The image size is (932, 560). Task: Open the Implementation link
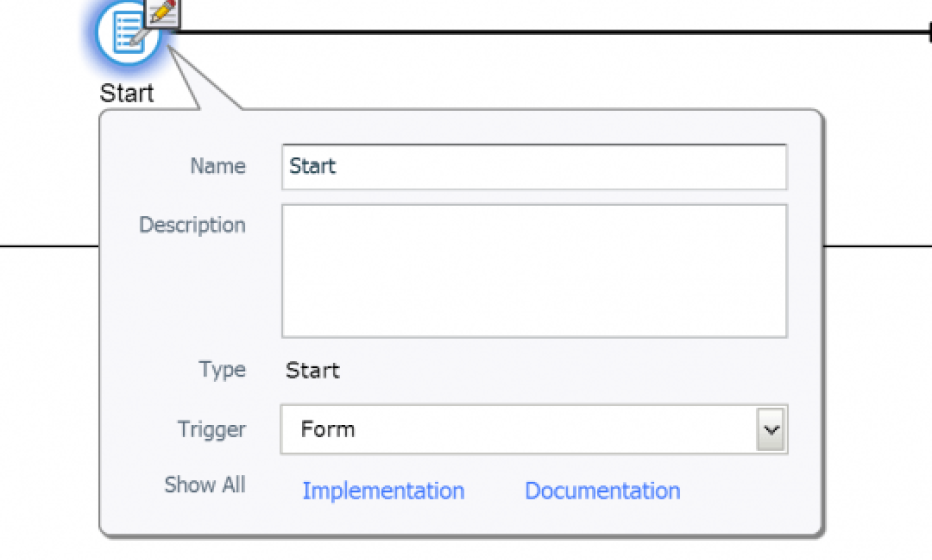click(x=383, y=491)
